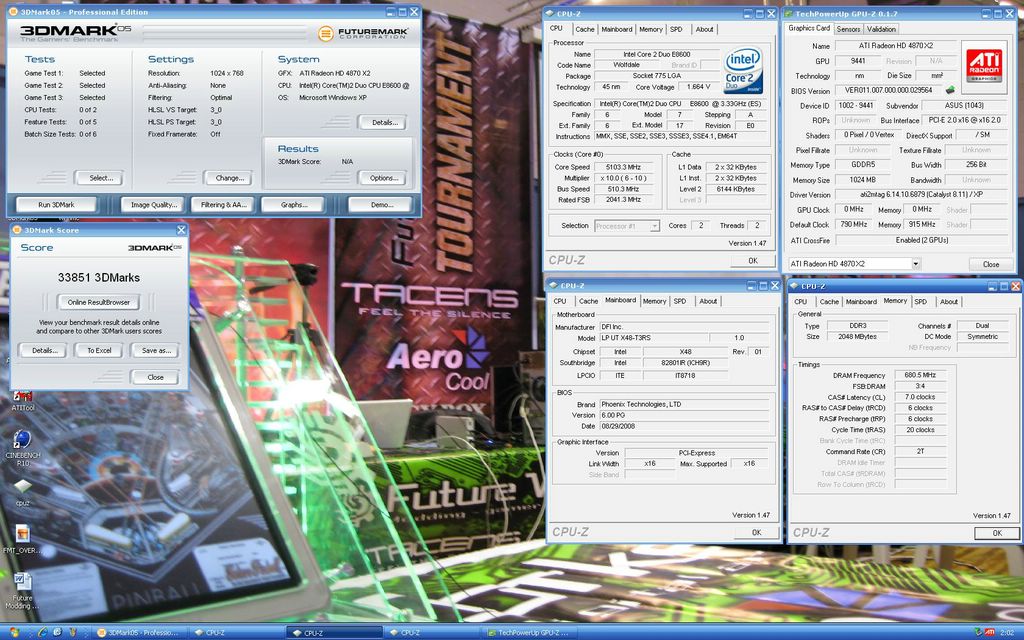
Task: Open the FMT_OVER... file on desktop
Action: pyautogui.click(x=22, y=539)
